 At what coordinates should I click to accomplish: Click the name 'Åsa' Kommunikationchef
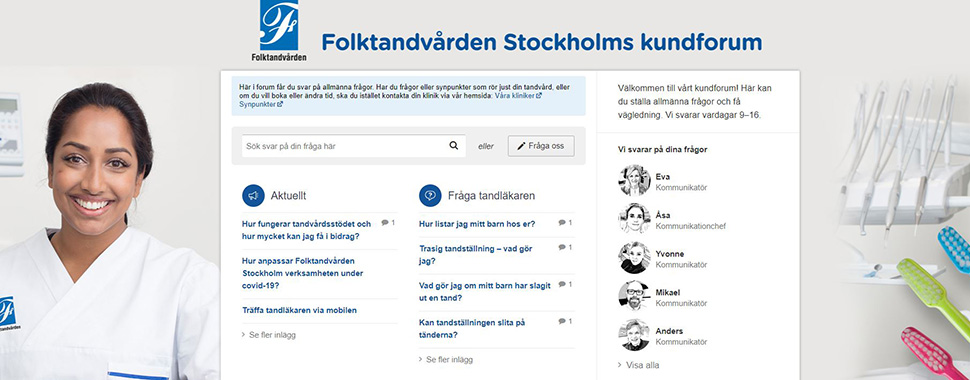pos(663,215)
